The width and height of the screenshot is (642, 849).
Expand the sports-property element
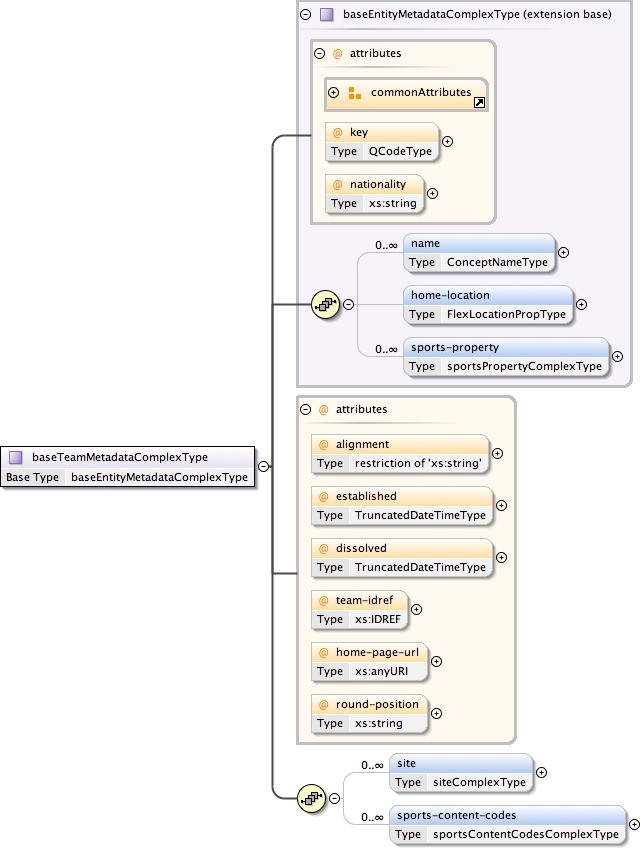617,356
